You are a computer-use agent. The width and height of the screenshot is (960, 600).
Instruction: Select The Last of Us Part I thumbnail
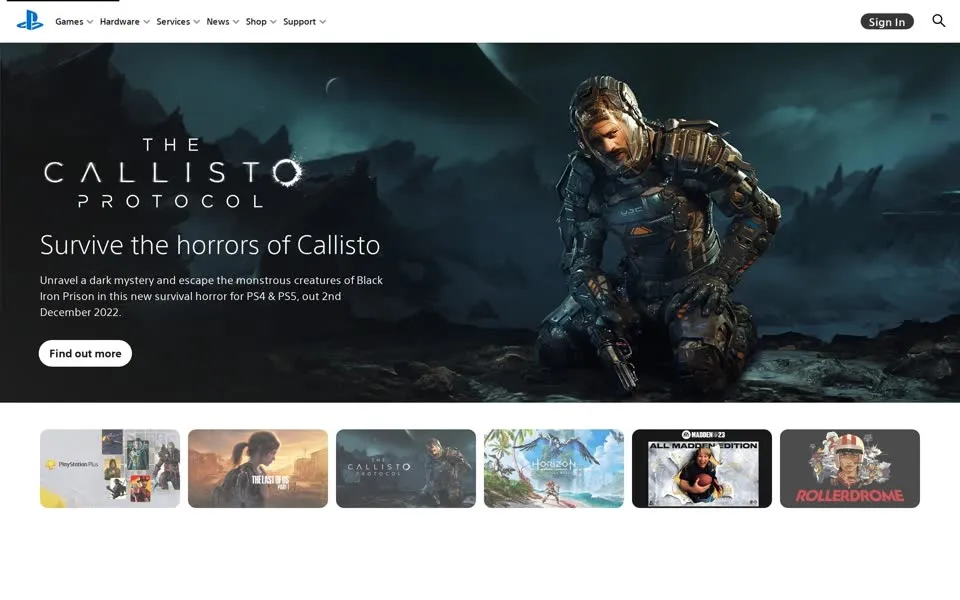258,468
